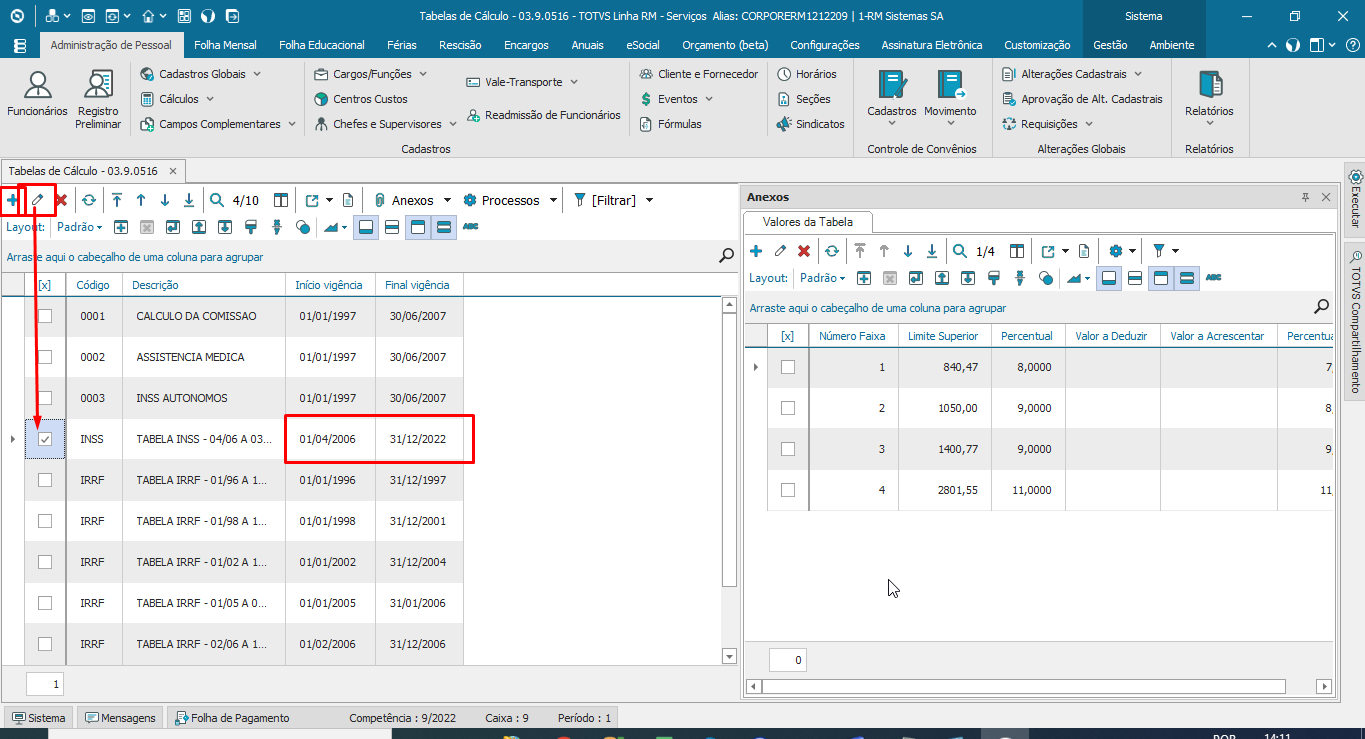Delete selected value in Anexos toolbar

(804, 251)
